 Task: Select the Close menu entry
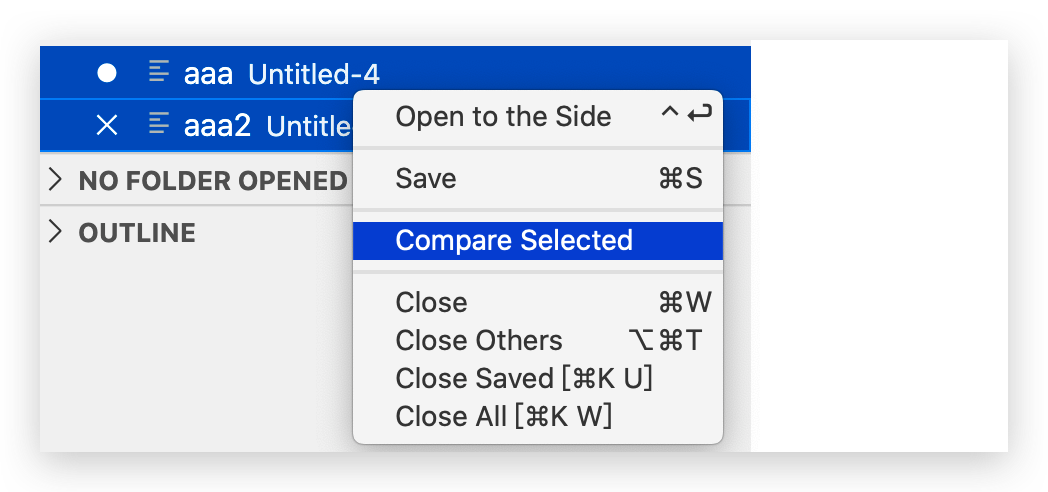pos(431,303)
